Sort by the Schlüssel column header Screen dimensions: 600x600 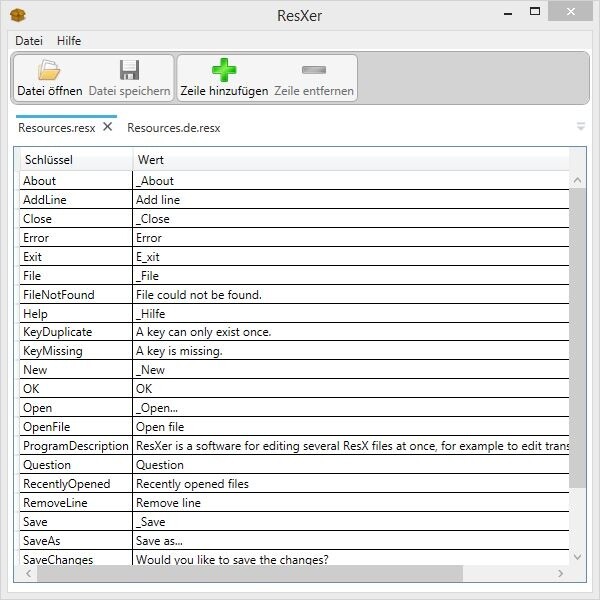pyautogui.click(x=76, y=160)
